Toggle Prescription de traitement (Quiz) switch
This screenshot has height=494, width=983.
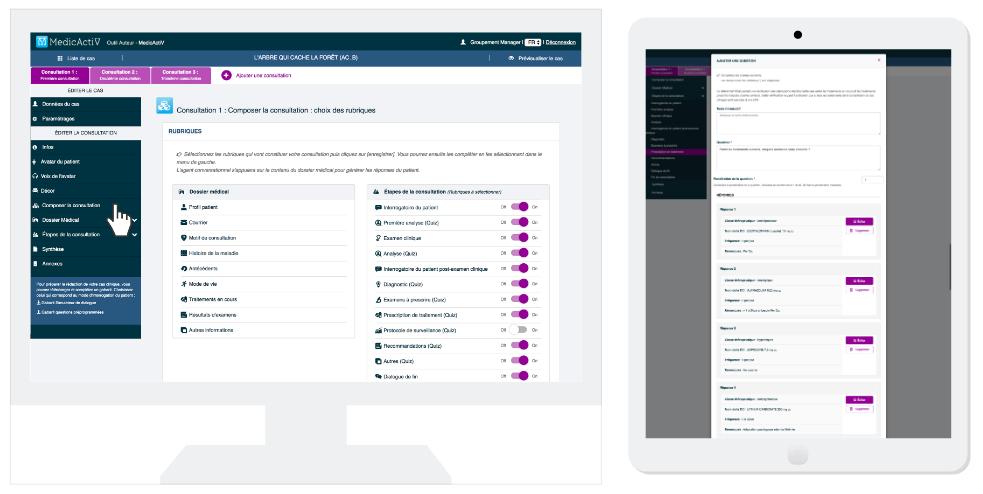520,314
